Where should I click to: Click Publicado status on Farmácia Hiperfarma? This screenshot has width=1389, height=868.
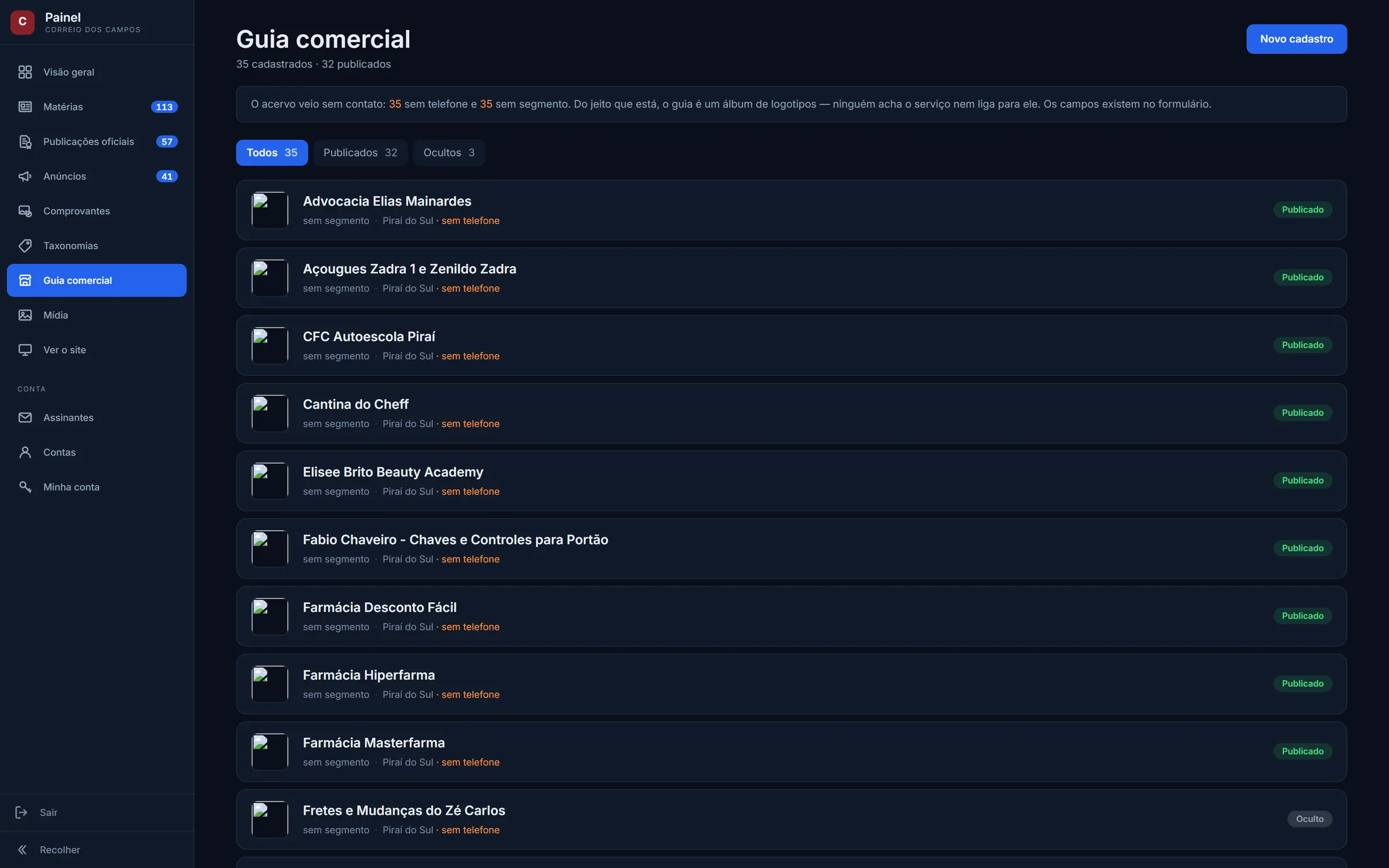coord(1303,683)
